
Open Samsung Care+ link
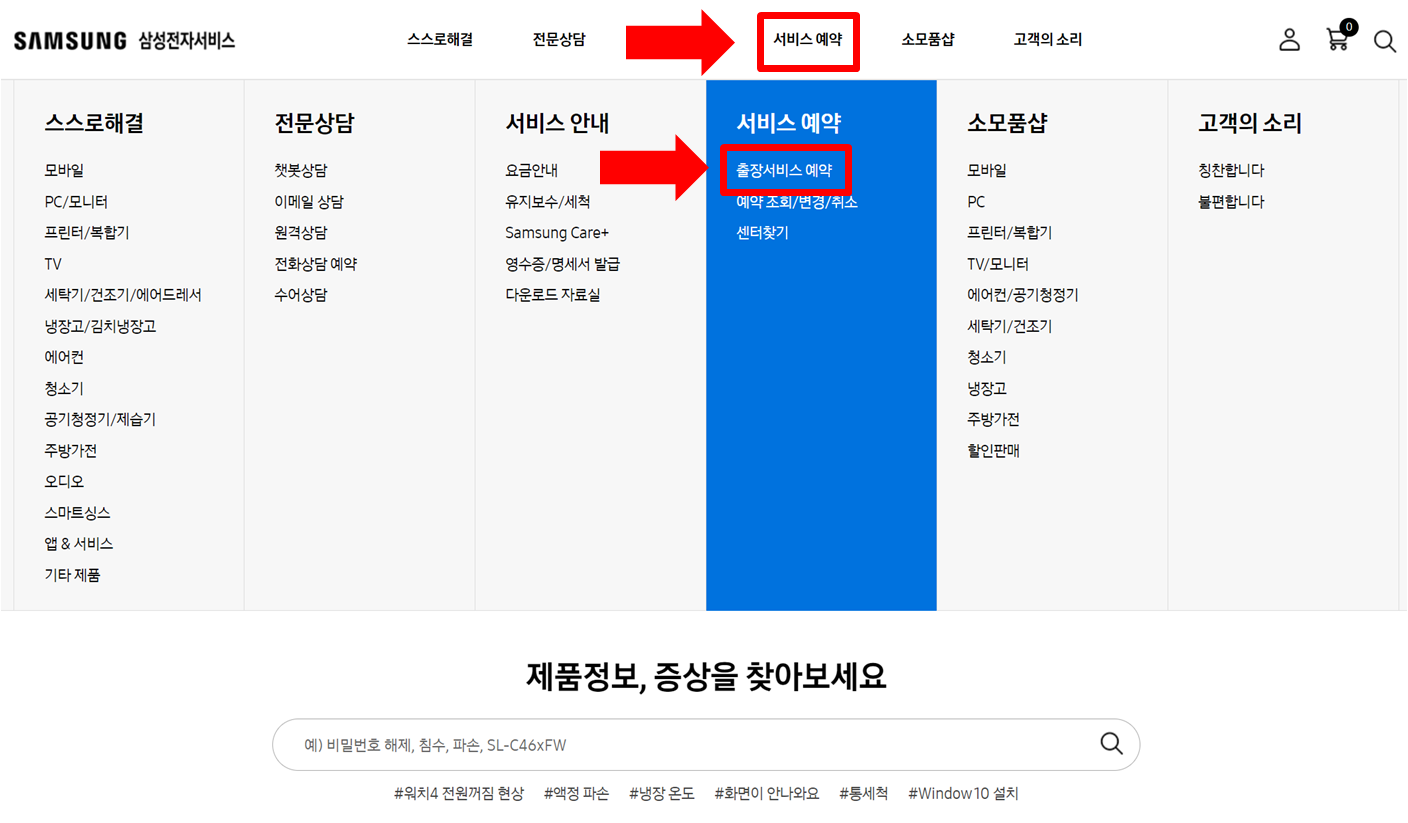pos(557,233)
